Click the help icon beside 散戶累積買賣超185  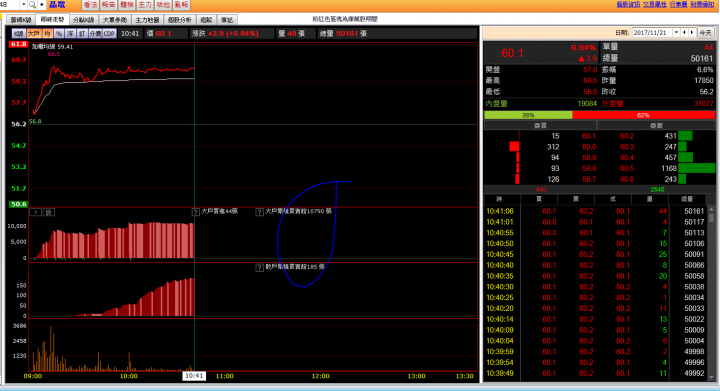259,268
